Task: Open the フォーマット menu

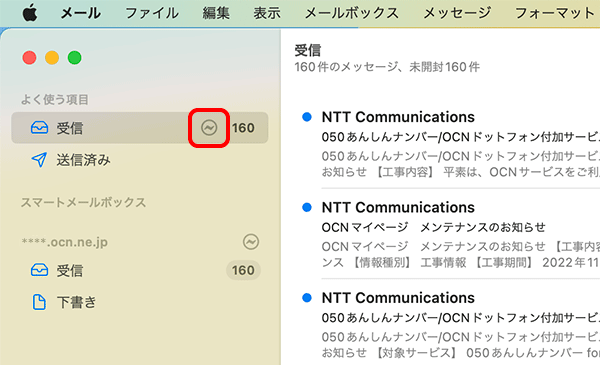Action: [x=555, y=13]
